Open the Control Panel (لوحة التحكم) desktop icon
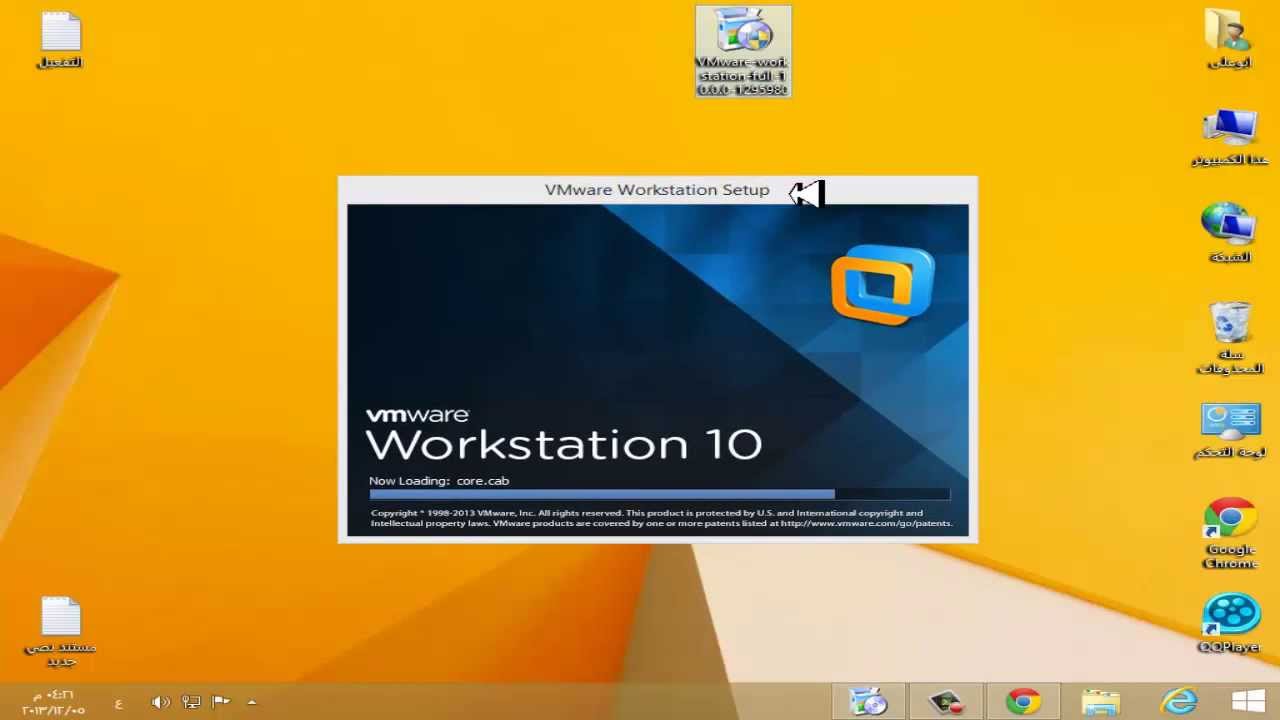 1230,432
